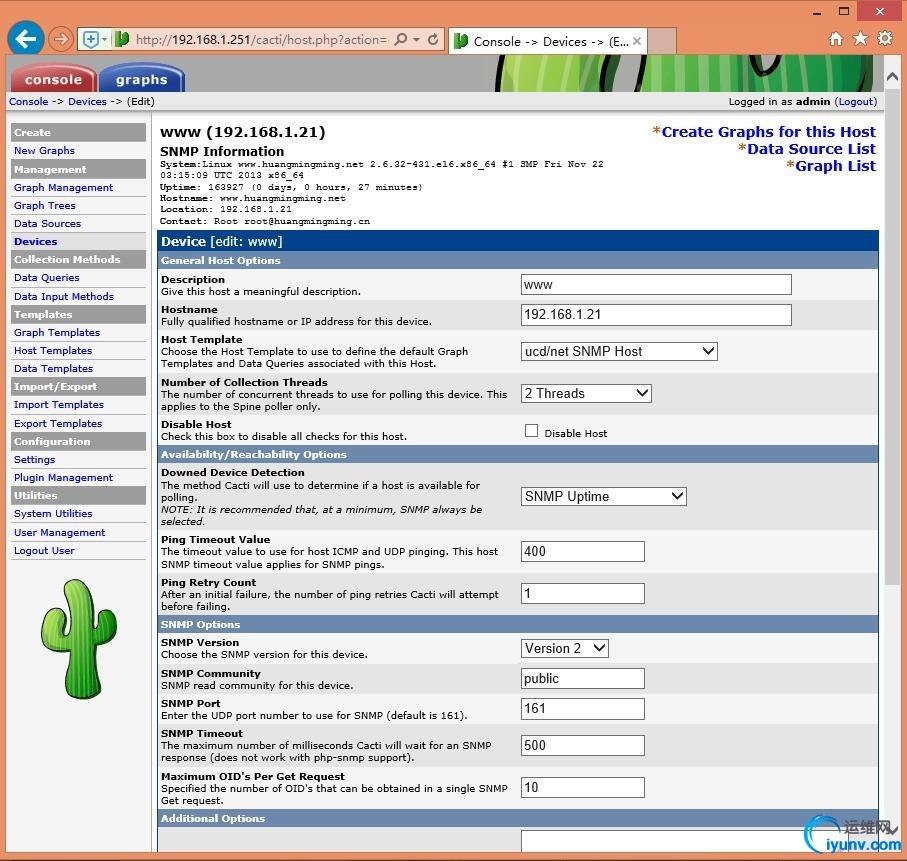907x861 pixels.
Task: Open Devices in sidebar menu
Action: click(x=35, y=241)
